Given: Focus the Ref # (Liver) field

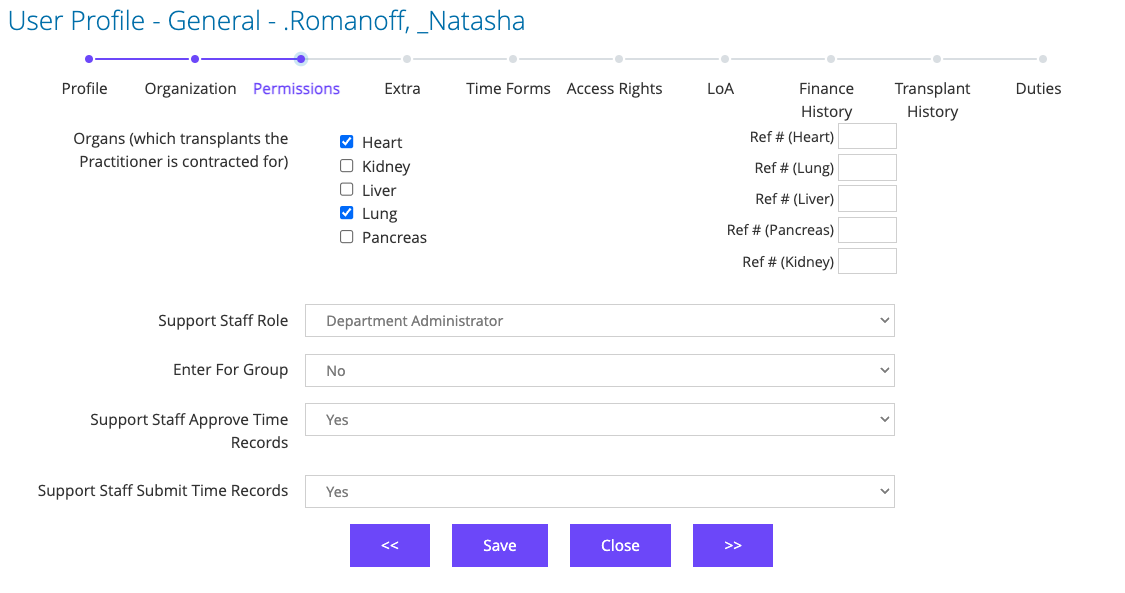Looking at the screenshot, I should [x=867, y=199].
